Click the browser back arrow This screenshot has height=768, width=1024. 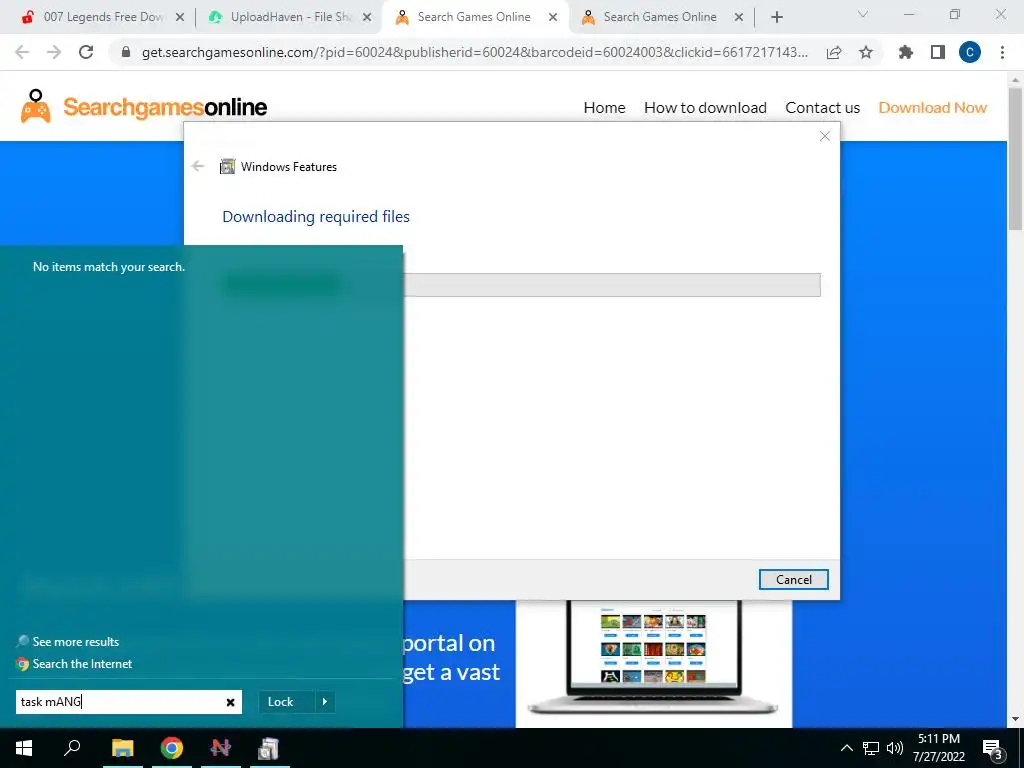click(22, 52)
